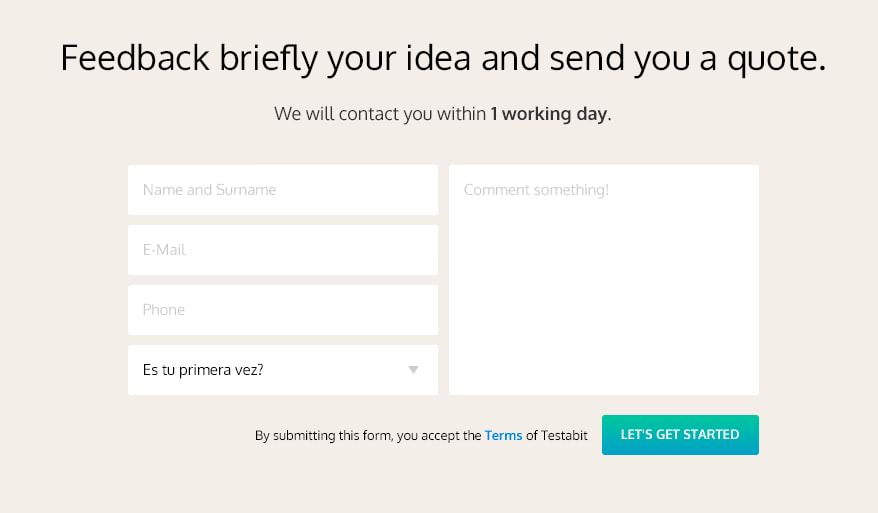
Task: Submit the form with the teal button
Action: 680,435
